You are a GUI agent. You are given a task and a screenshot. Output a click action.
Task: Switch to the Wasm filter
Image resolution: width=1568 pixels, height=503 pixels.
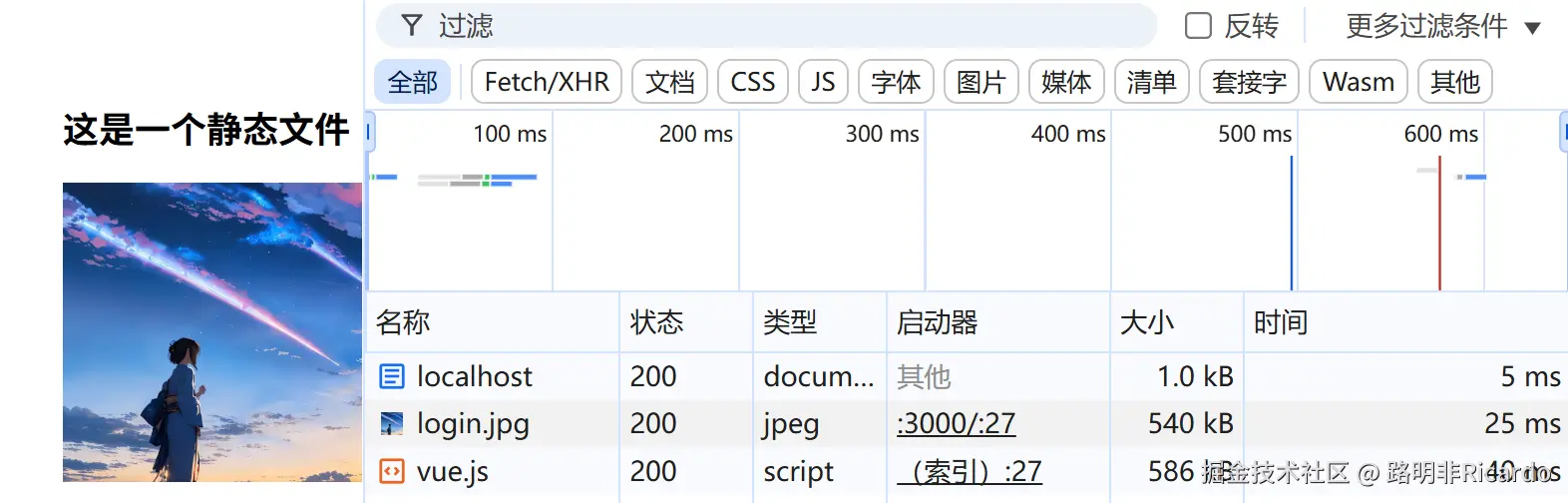click(x=1358, y=82)
